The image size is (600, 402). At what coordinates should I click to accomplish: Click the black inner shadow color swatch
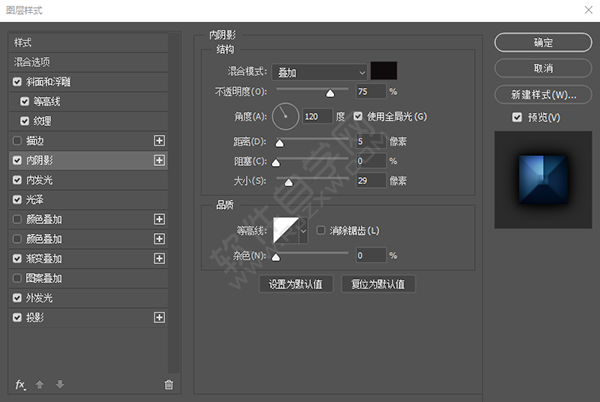[x=384, y=71]
